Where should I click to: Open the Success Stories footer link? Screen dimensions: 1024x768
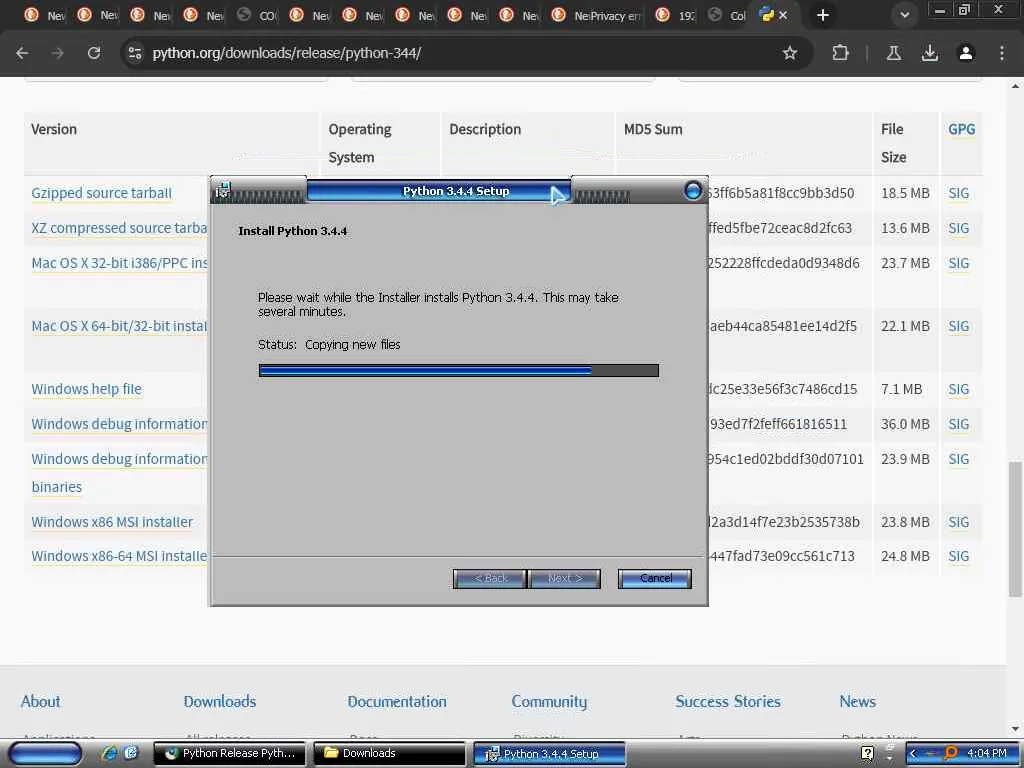[728, 701]
